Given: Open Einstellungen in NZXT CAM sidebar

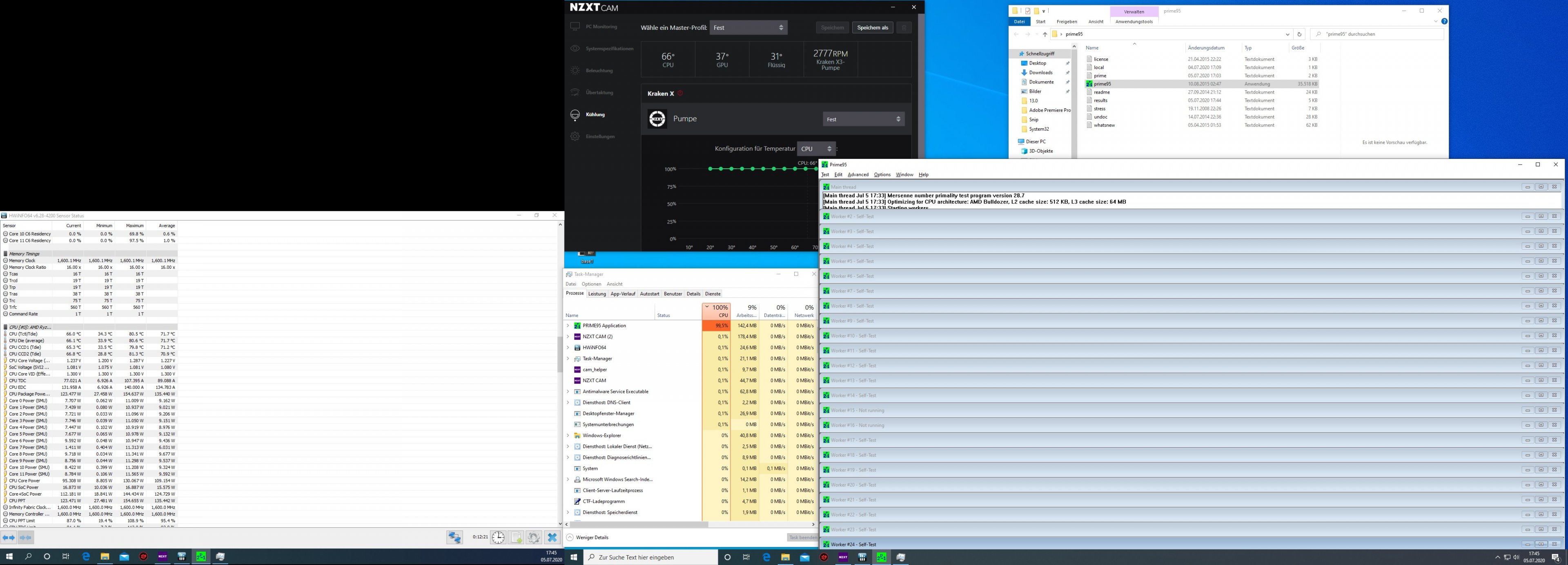Looking at the screenshot, I should point(599,136).
